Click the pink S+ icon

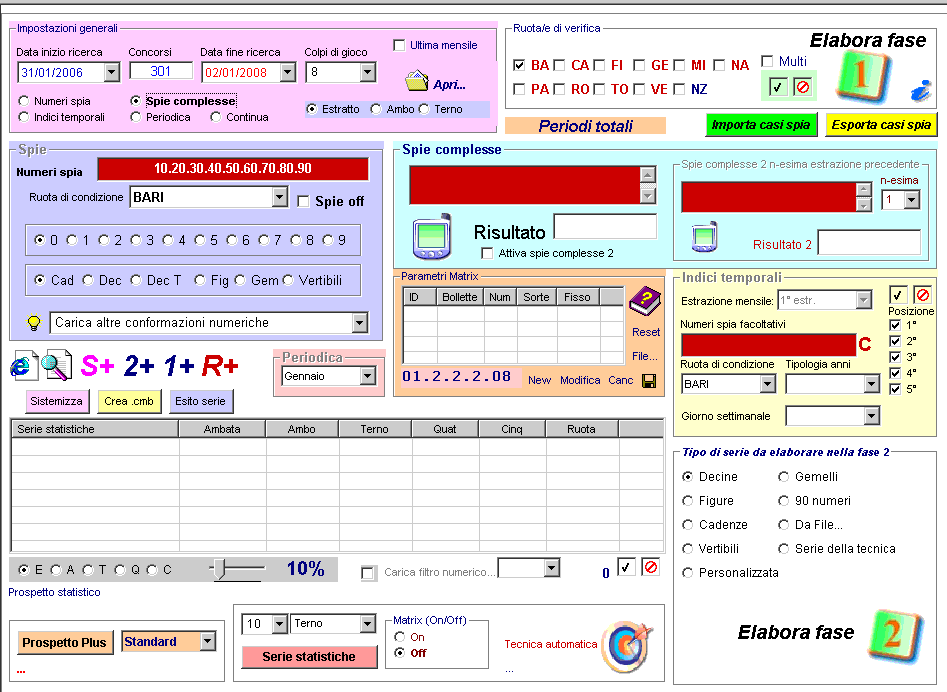click(97, 366)
